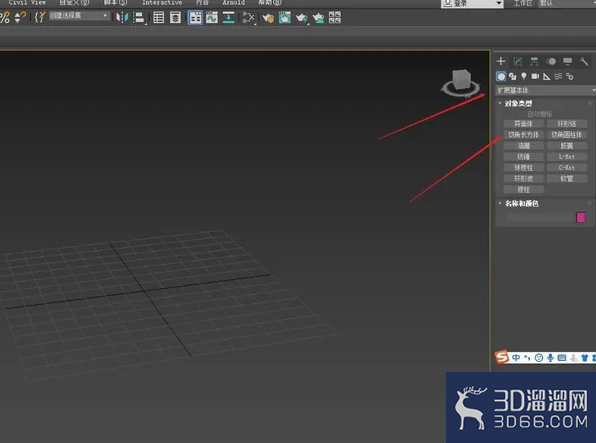This screenshot has width=596, height=443.
Task: Open the 自定义(U) menu
Action: tap(74, 2)
